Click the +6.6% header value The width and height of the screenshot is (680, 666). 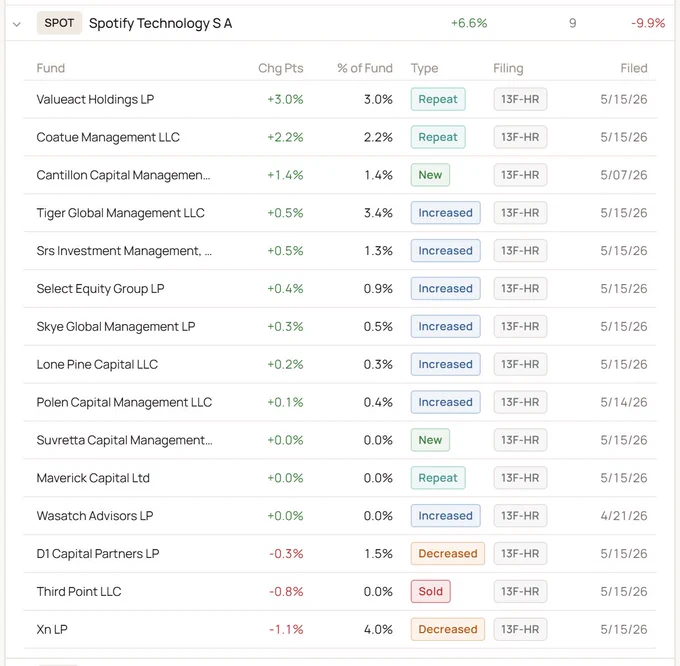pyautogui.click(x=469, y=23)
